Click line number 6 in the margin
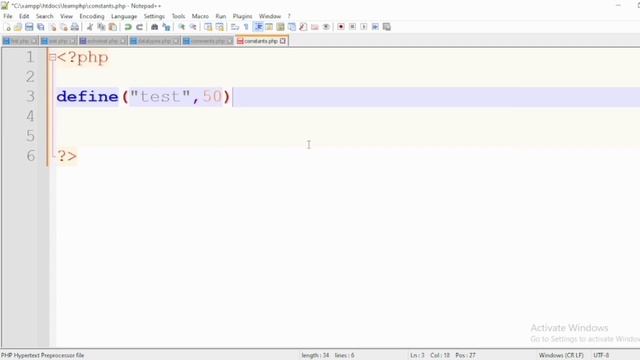640x360 pixels. click(x=31, y=156)
